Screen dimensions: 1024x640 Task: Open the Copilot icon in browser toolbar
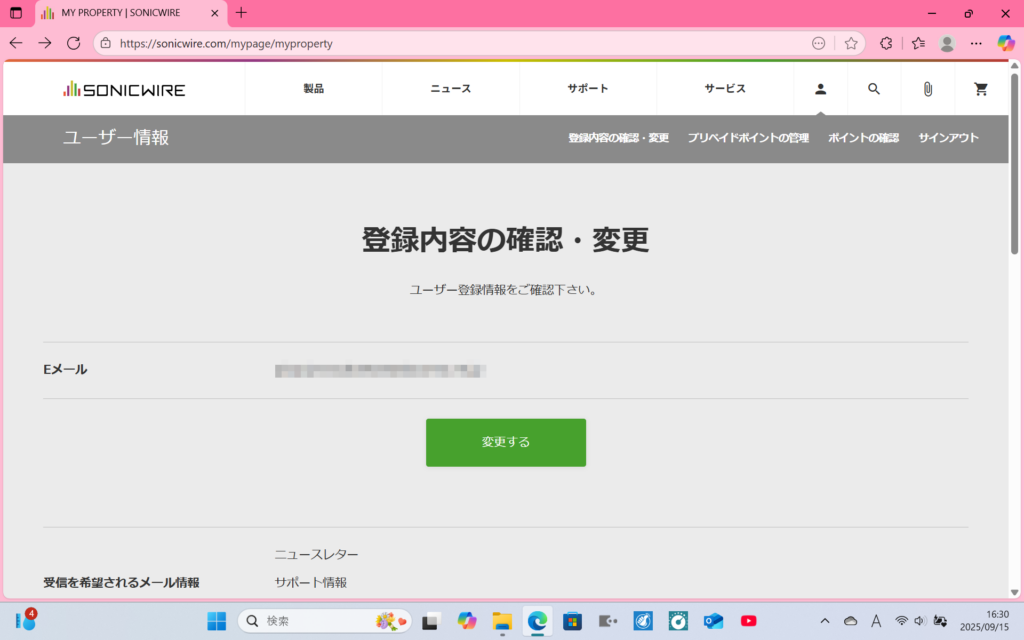[x=1006, y=44]
